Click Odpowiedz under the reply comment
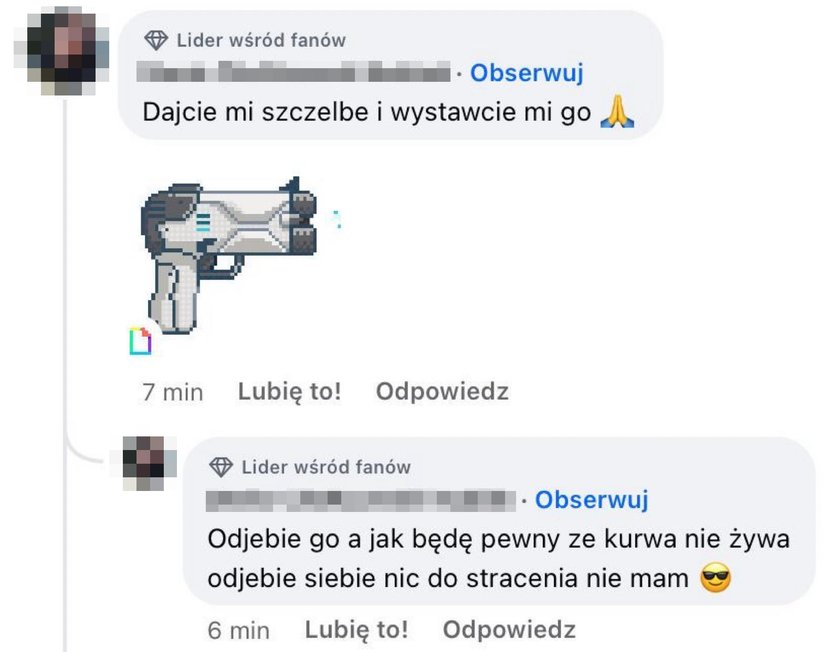Image resolution: width=840 pixels, height=652 pixels. click(x=509, y=629)
